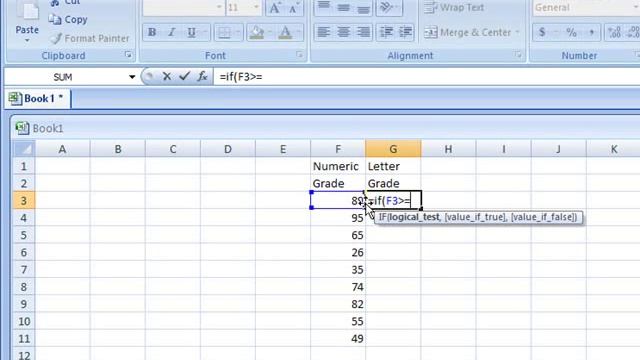Open the font size dropdown
This screenshot has height=360, width=640.
click(x=256, y=7)
